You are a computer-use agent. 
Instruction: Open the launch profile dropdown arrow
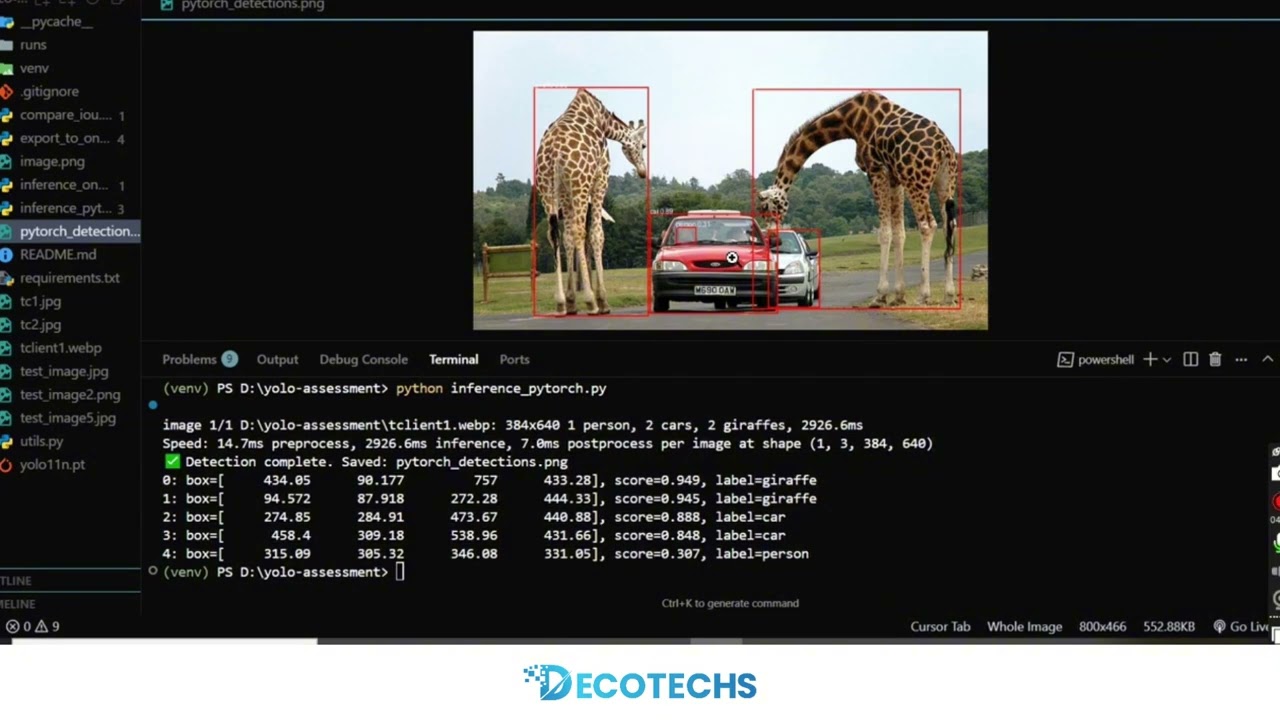[1167, 359]
